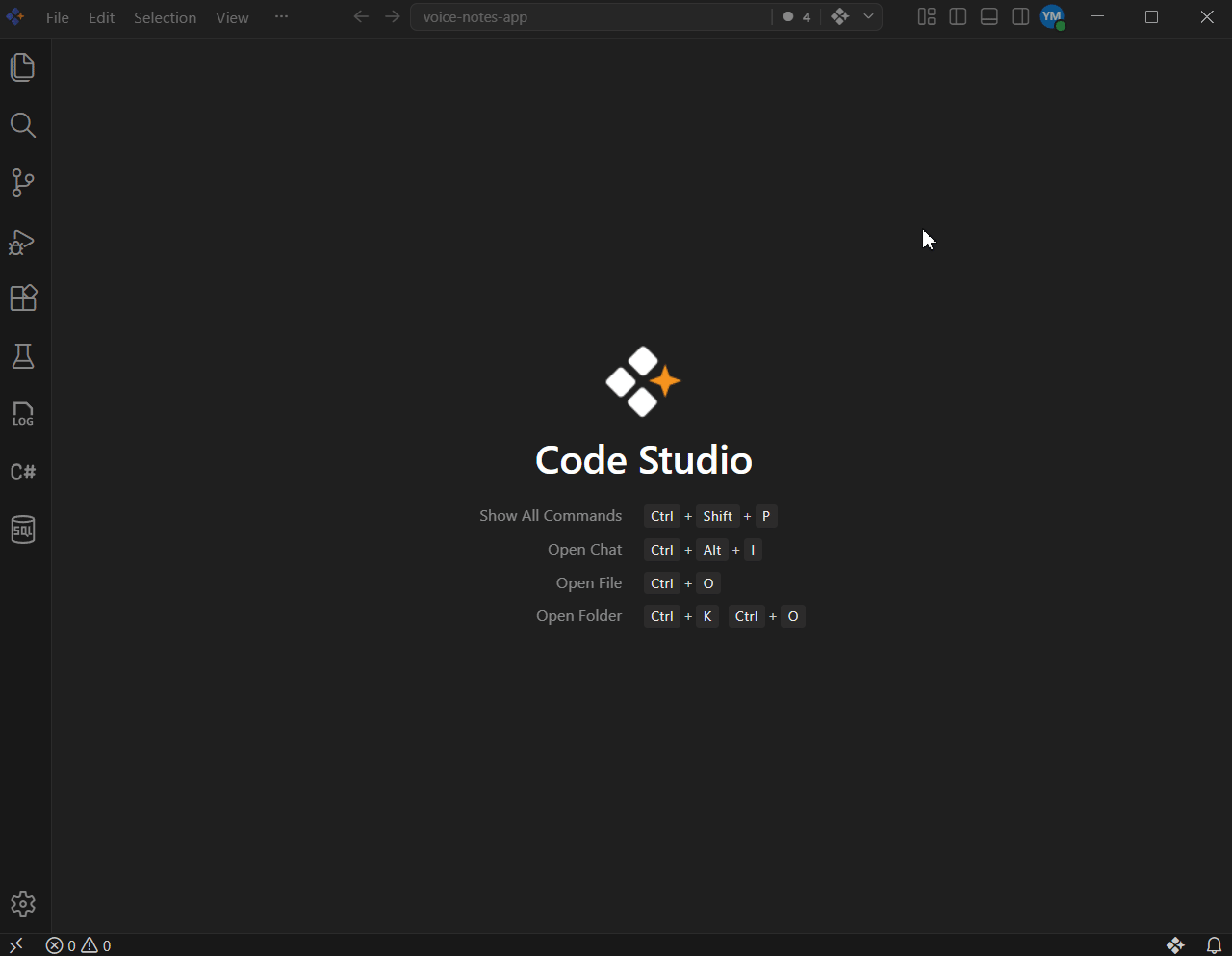Screen dimensions: 1232x956
Task: Open the SQL database view
Action: pyautogui.click(x=23, y=530)
